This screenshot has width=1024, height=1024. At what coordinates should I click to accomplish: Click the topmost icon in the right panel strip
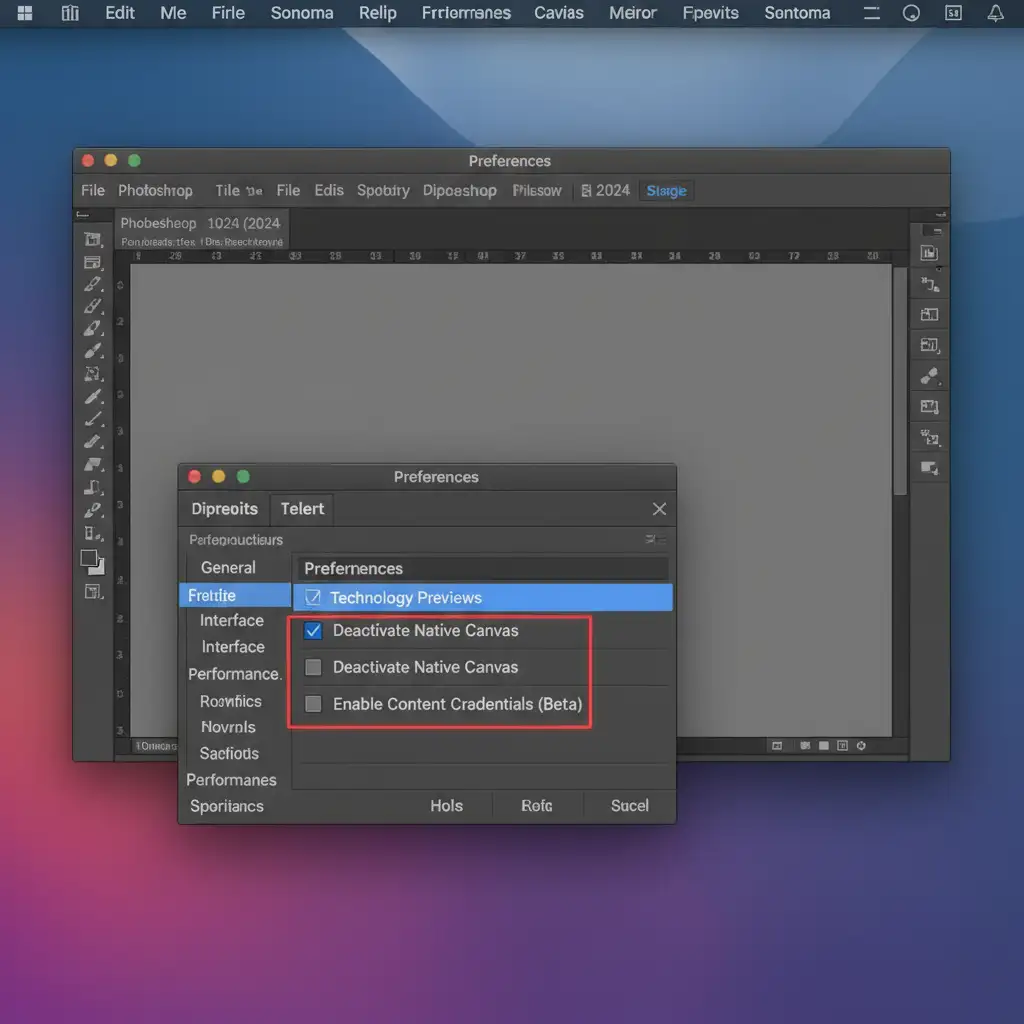coord(929,253)
